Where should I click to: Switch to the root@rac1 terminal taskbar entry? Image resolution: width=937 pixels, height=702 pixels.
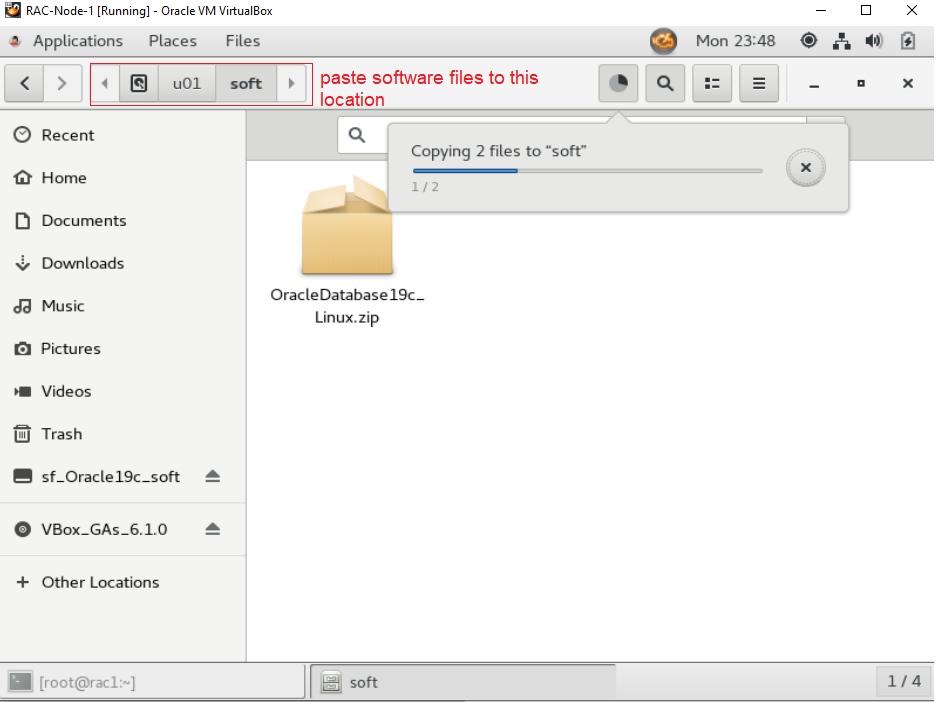(x=154, y=682)
